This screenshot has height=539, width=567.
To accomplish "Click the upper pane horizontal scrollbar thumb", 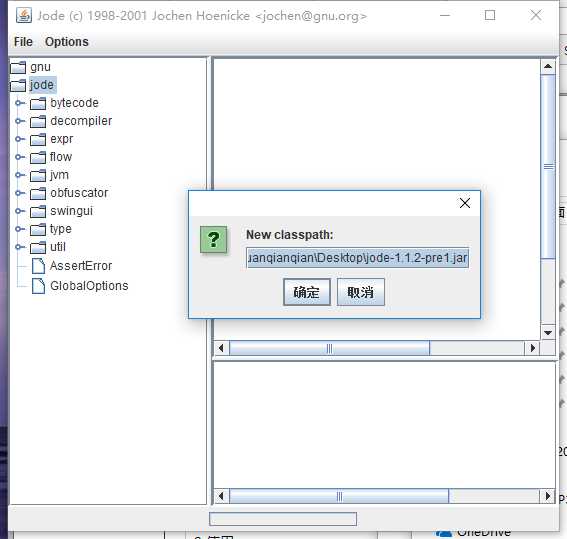I will (329, 348).
